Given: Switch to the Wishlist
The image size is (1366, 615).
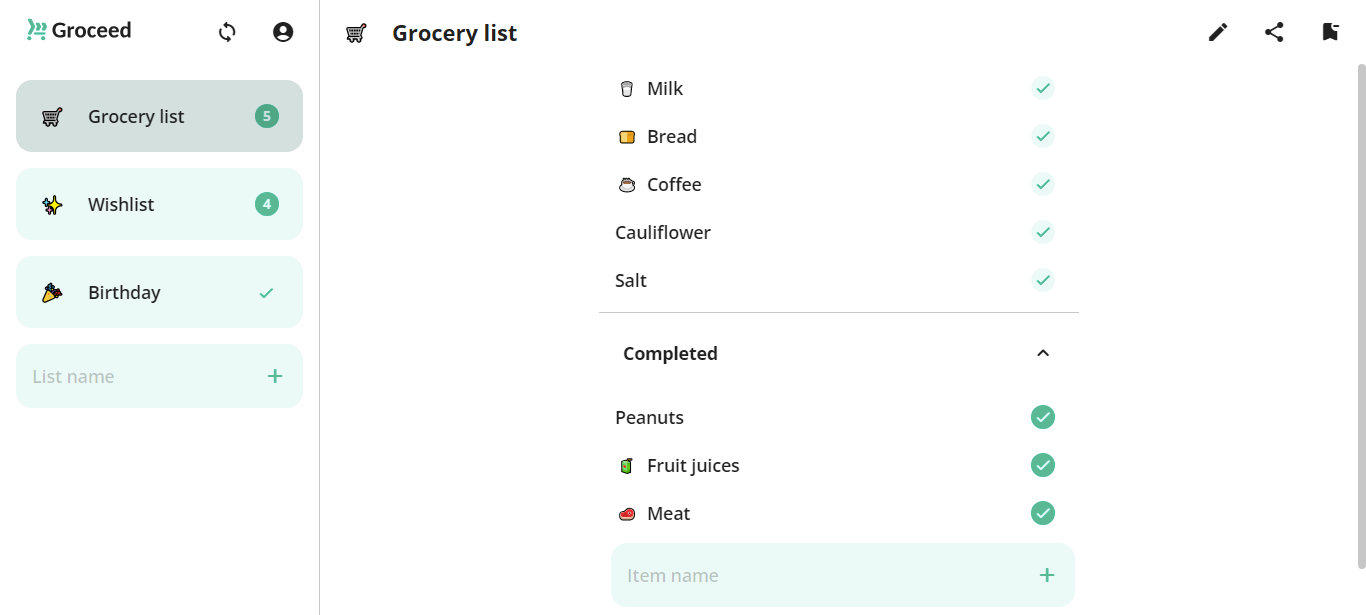Looking at the screenshot, I should pos(159,204).
